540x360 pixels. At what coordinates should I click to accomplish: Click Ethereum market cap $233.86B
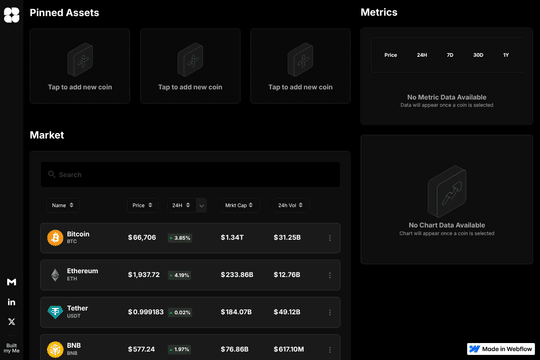237,275
